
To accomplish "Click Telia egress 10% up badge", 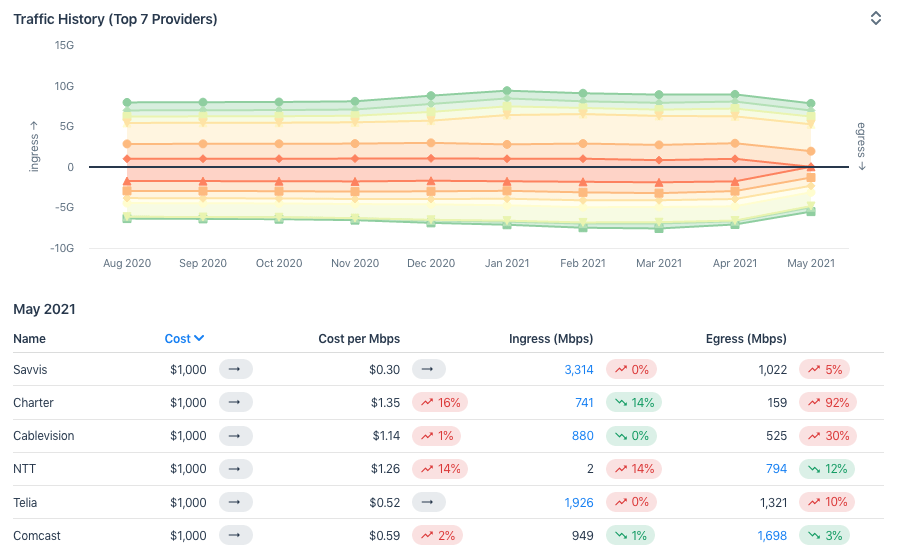I will pyautogui.click(x=826, y=502).
